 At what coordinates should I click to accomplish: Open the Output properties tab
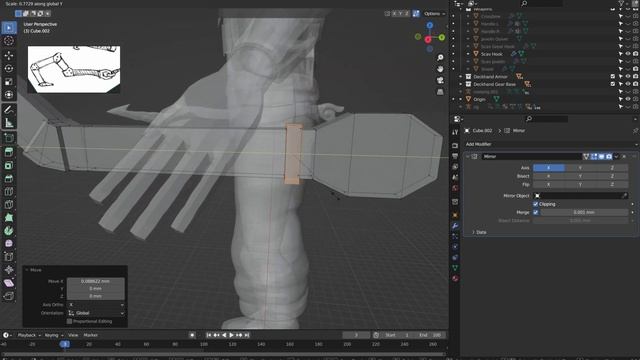click(456, 156)
